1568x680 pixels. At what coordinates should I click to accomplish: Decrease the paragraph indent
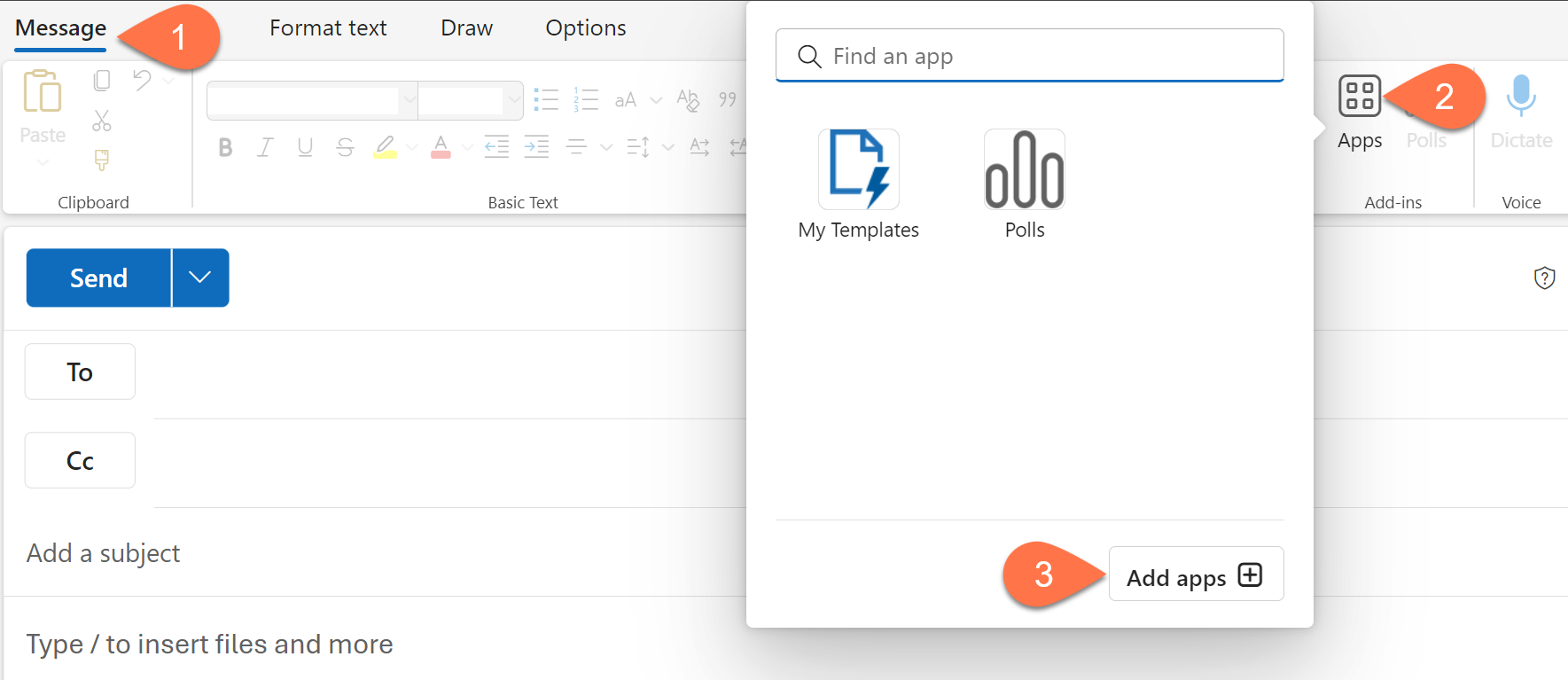pos(496,146)
